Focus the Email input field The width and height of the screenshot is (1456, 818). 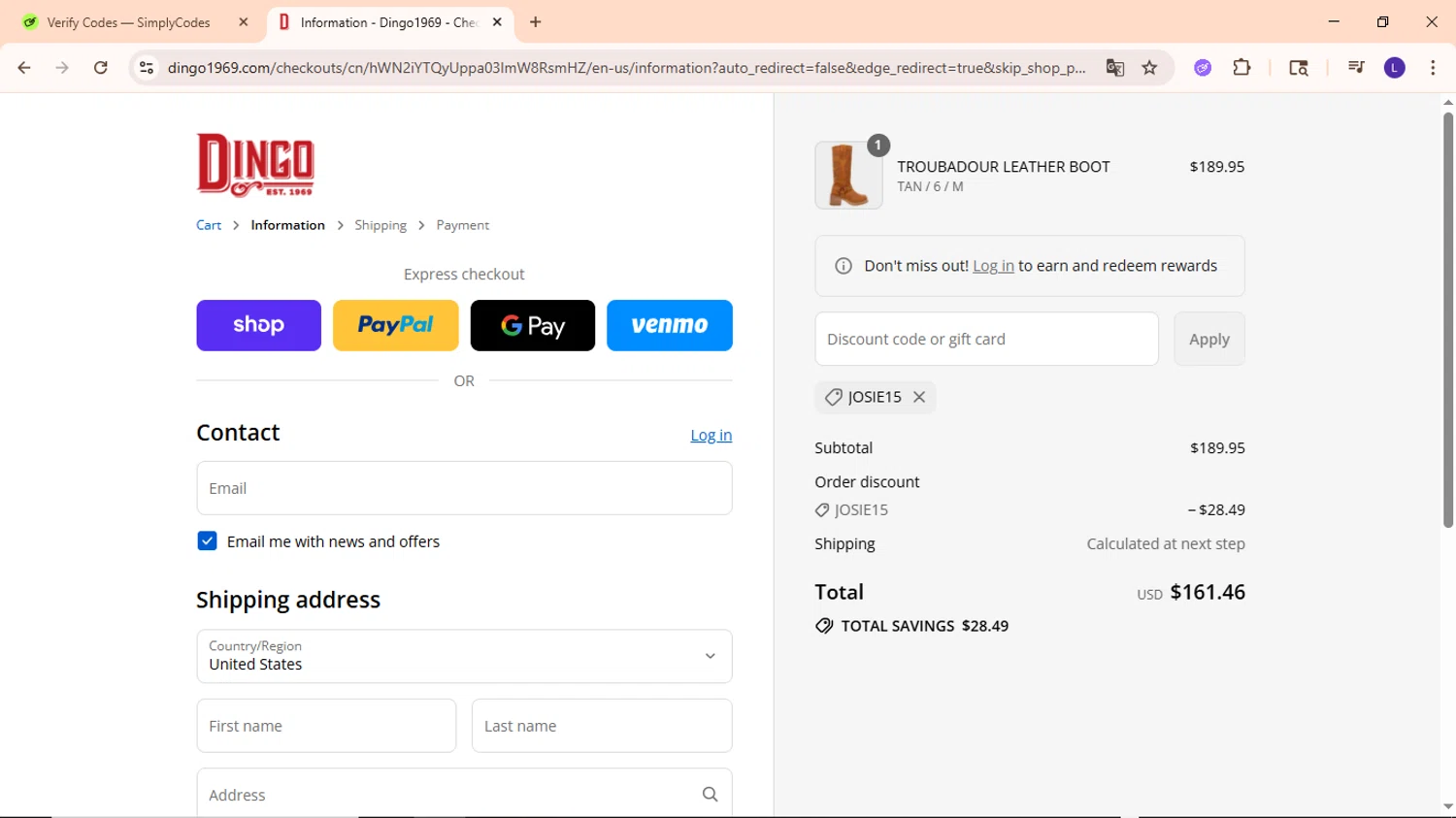click(x=464, y=488)
